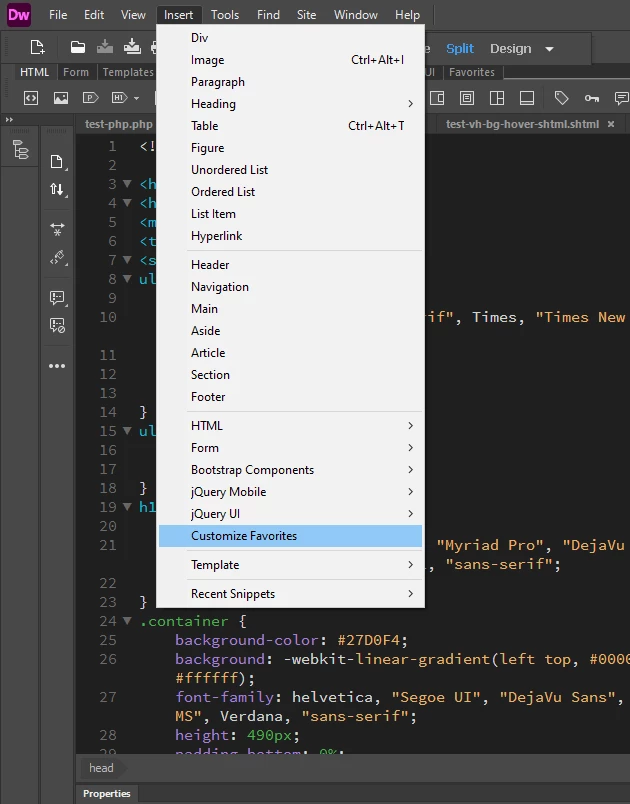Choose Table from the Insert menu
The width and height of the screenshot is (630, 804).
click(290, 126)
